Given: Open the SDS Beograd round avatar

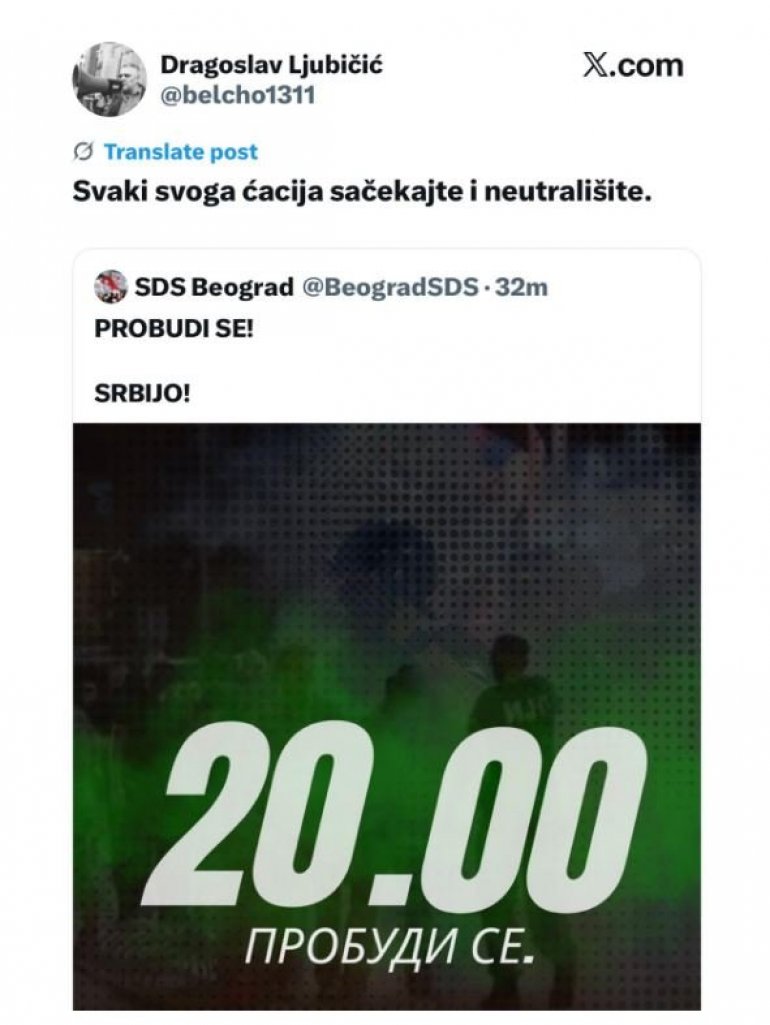Looking at the screenshot, I should coord(110,286).
